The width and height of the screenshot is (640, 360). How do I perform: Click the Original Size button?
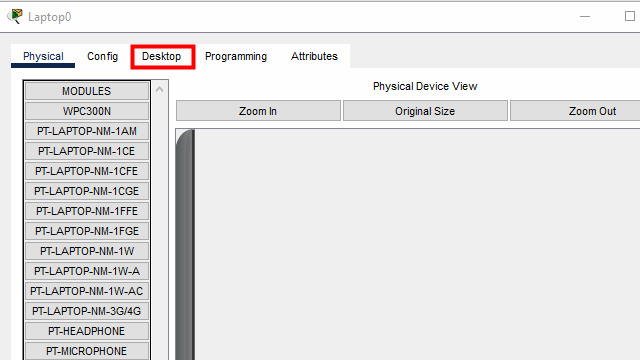pyautogui.click(x=425, y=111)
